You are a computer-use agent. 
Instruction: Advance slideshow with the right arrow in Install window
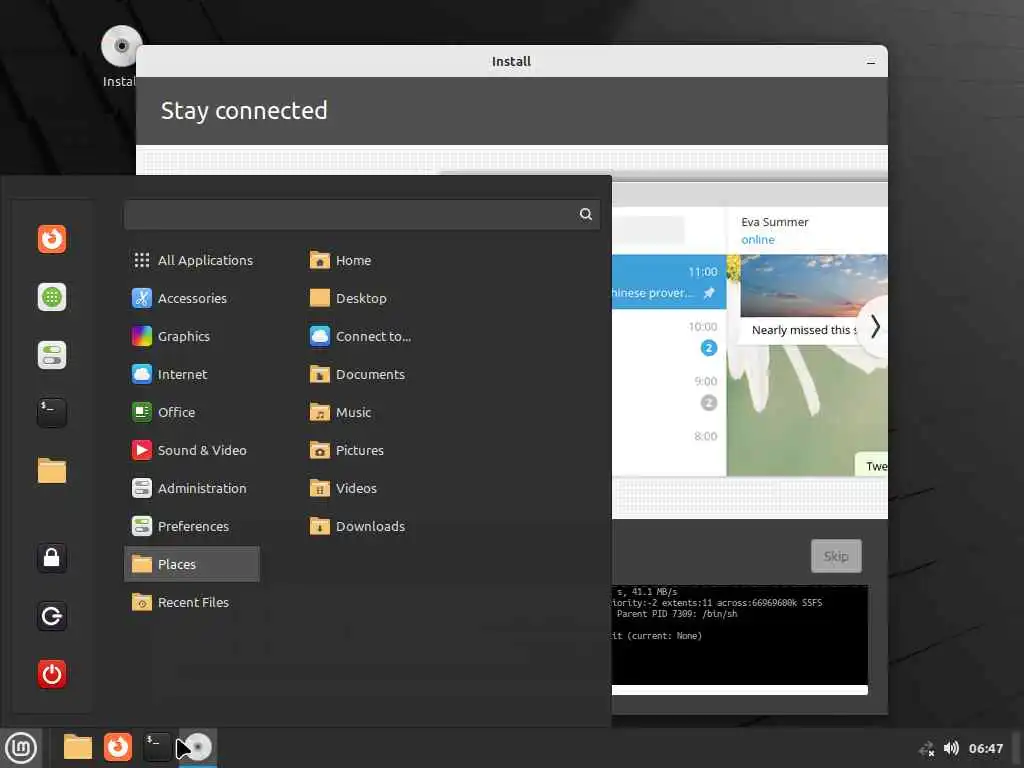click(x=875, y=327)
